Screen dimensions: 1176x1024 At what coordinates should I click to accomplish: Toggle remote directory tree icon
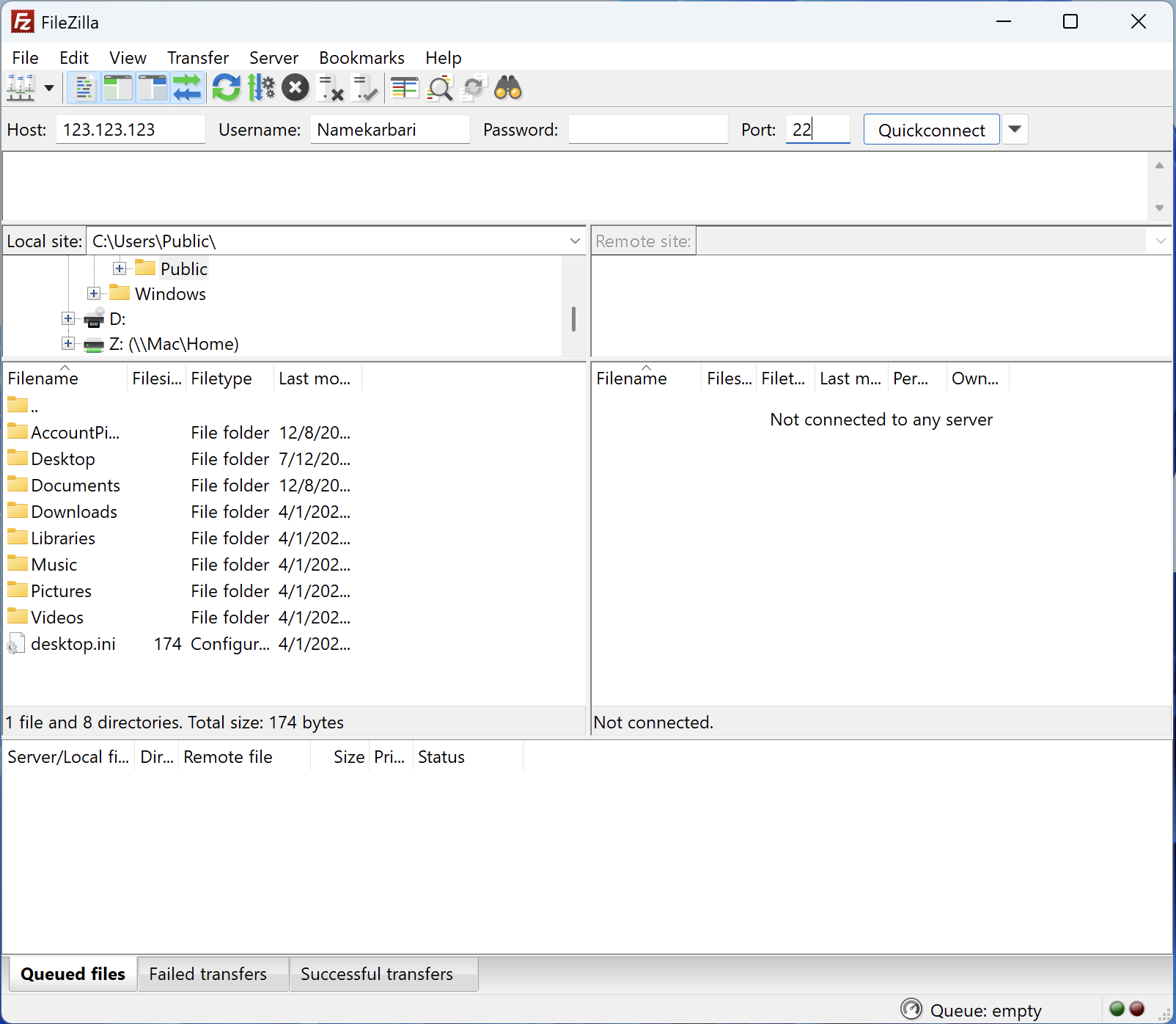click(152, 88)
